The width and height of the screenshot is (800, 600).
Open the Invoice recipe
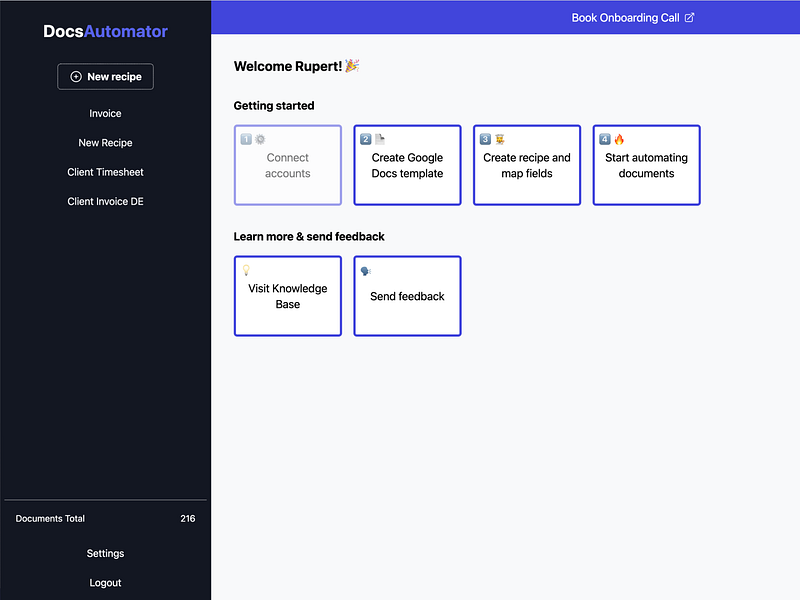pyautogui.click(x=105, y=113)
